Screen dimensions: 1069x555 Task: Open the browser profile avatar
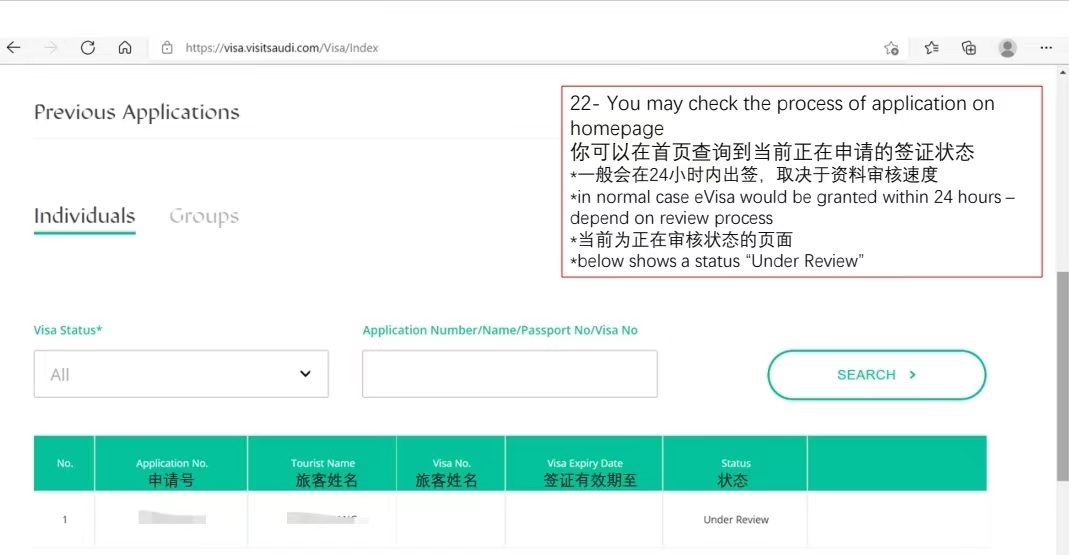point(1008,48)
